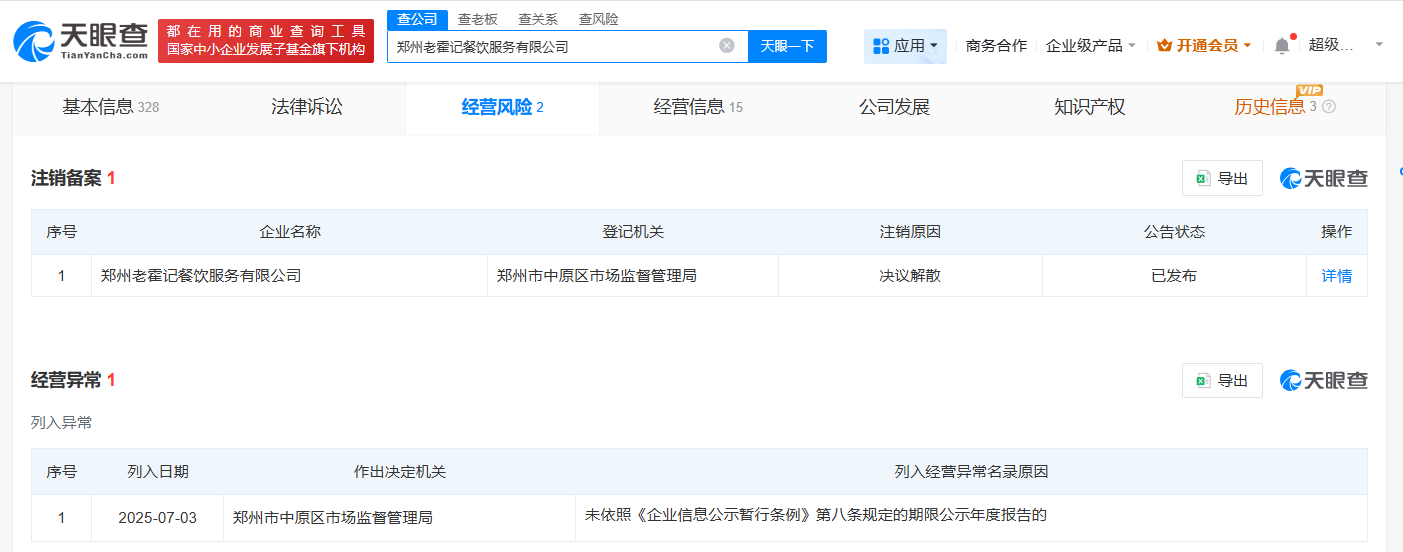The height and width of the screenshot is (552, 1403).
Task: Click the red promotional banner
Action: tap(265, 41)
